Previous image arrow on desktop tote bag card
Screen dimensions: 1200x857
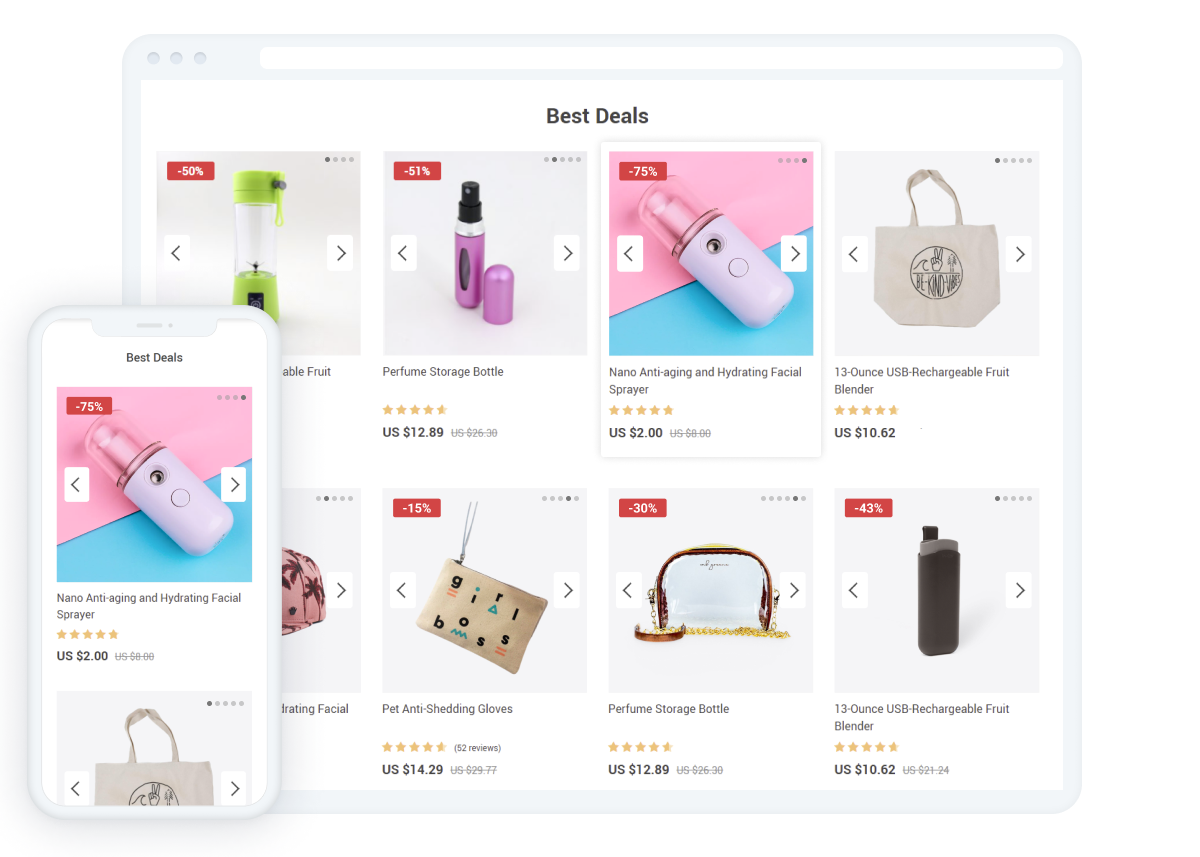click(x=854, y=253)
